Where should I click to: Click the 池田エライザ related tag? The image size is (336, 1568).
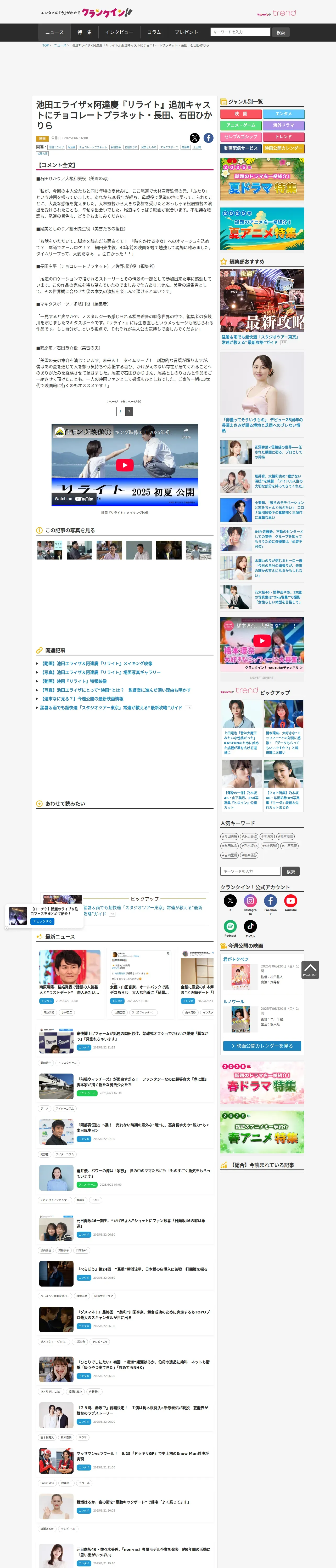coord(56,147)
